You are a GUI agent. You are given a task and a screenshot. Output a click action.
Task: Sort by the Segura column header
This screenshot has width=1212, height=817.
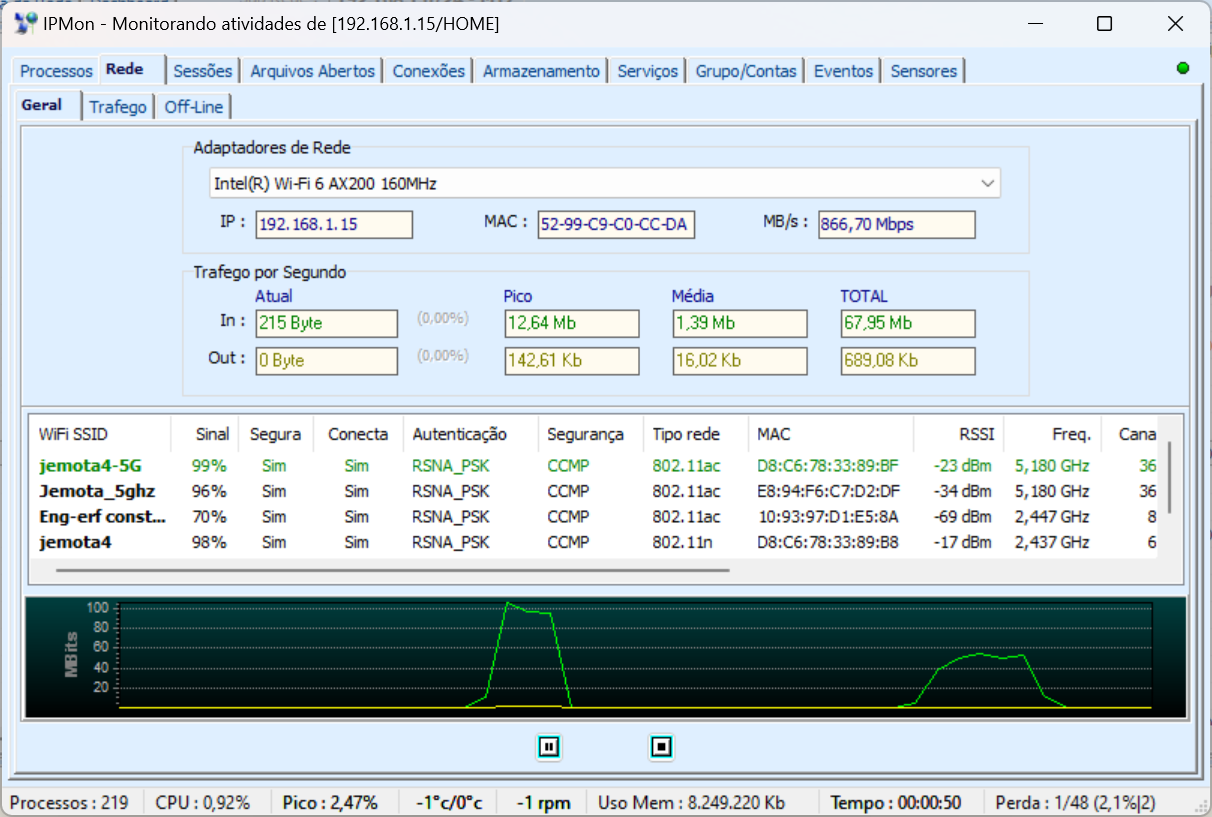click(x=276, y=434)
